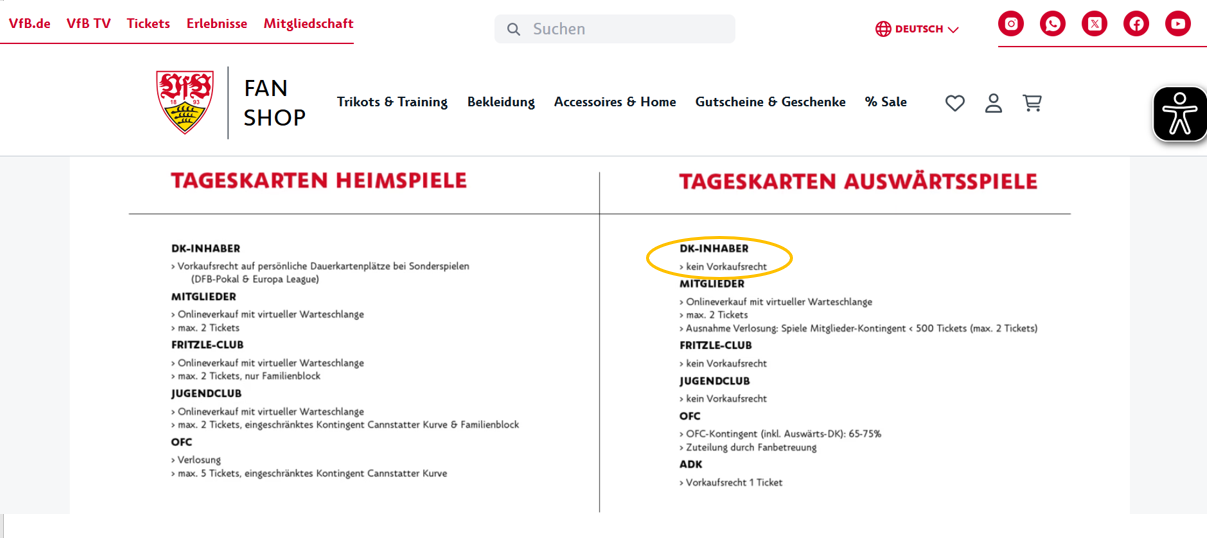Open the shopping cart
Viewport: 1207px width, 538px height.
(x=1032, y=103)
